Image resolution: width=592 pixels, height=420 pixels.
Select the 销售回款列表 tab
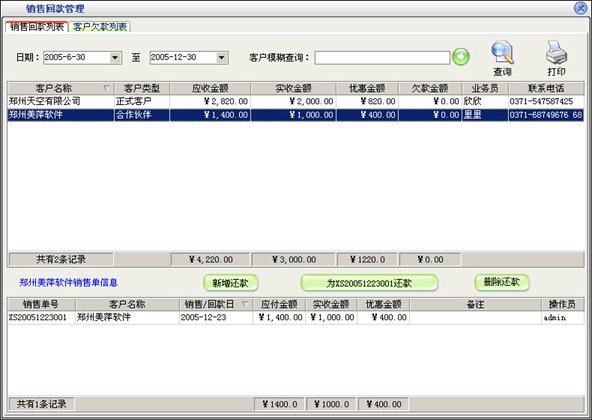pos(37,27)
